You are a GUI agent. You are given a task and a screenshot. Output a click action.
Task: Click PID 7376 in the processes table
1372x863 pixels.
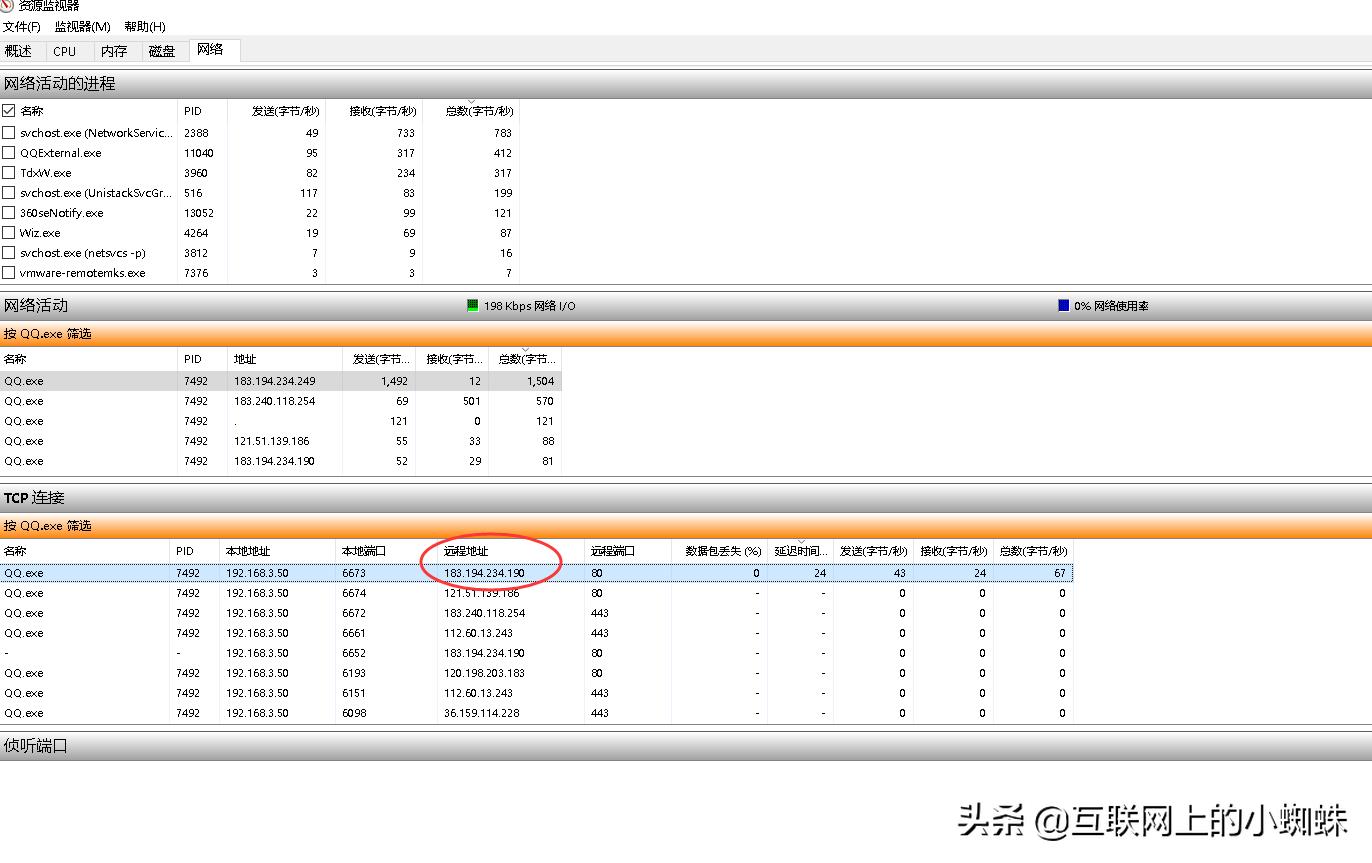click(196, 273)
